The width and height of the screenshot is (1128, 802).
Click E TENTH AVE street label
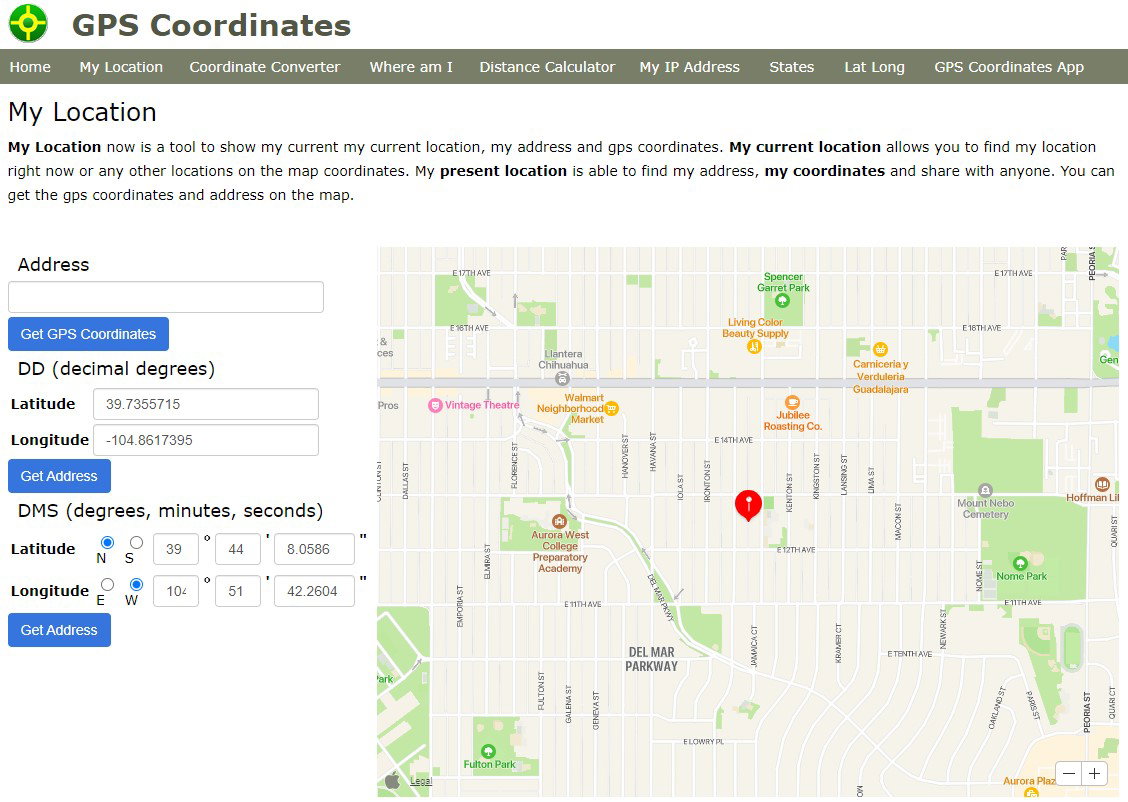coord(909,654)
